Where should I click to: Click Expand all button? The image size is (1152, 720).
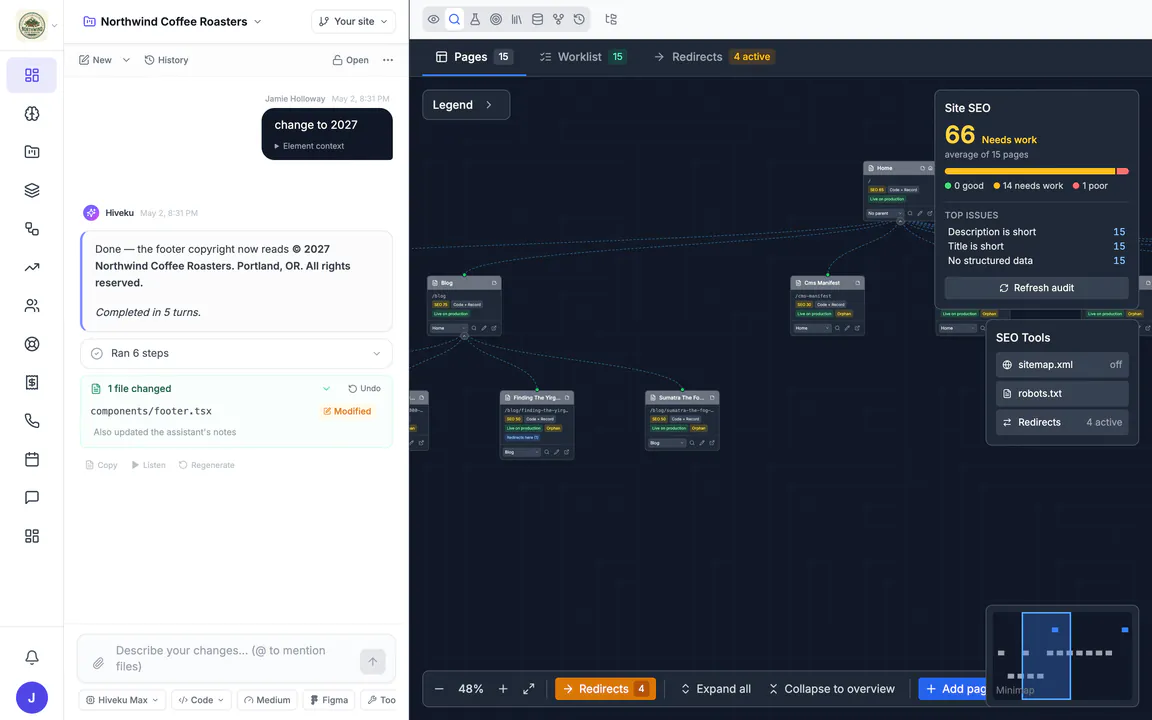point(716,689)
